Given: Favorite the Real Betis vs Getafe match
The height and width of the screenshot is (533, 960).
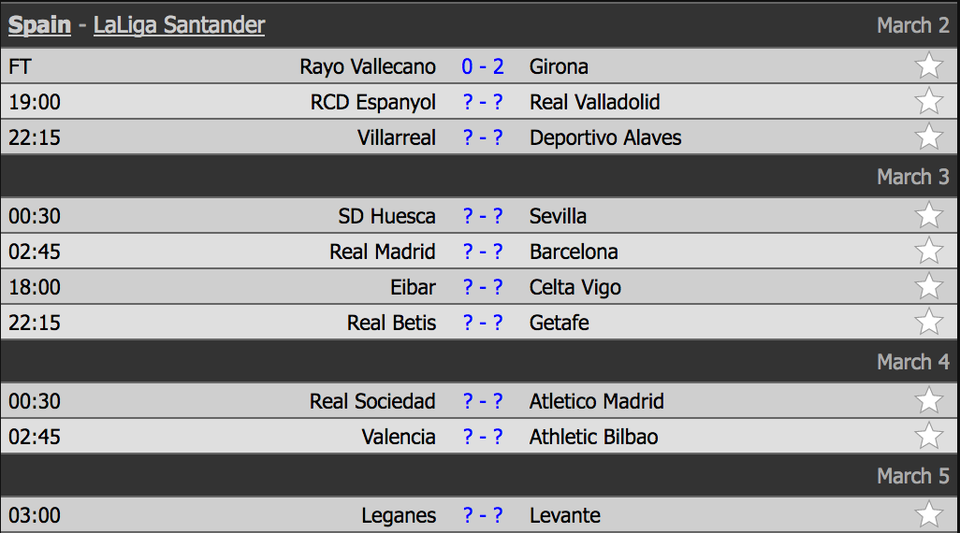Looking at the screenshot, I should tap(929, 322).
